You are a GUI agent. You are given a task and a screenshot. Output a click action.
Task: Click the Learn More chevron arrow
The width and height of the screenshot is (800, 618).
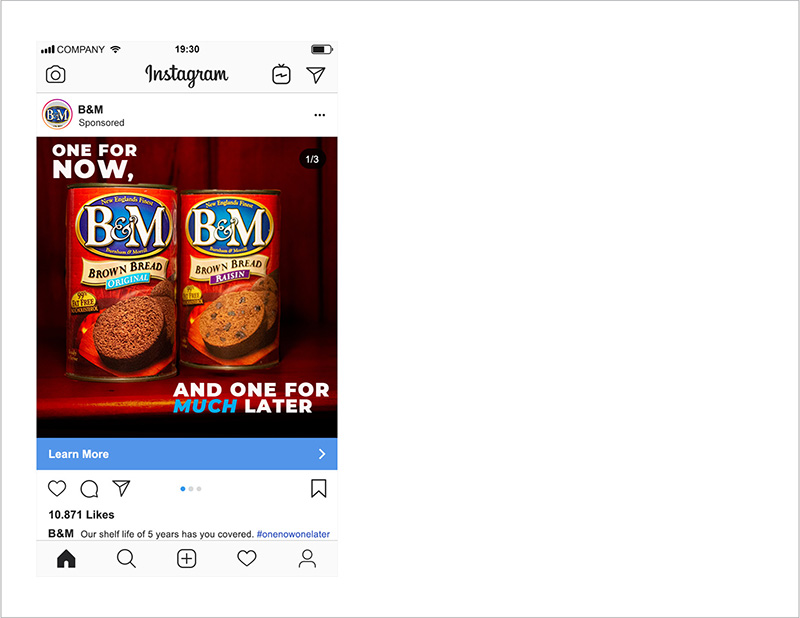pos(322,454)
